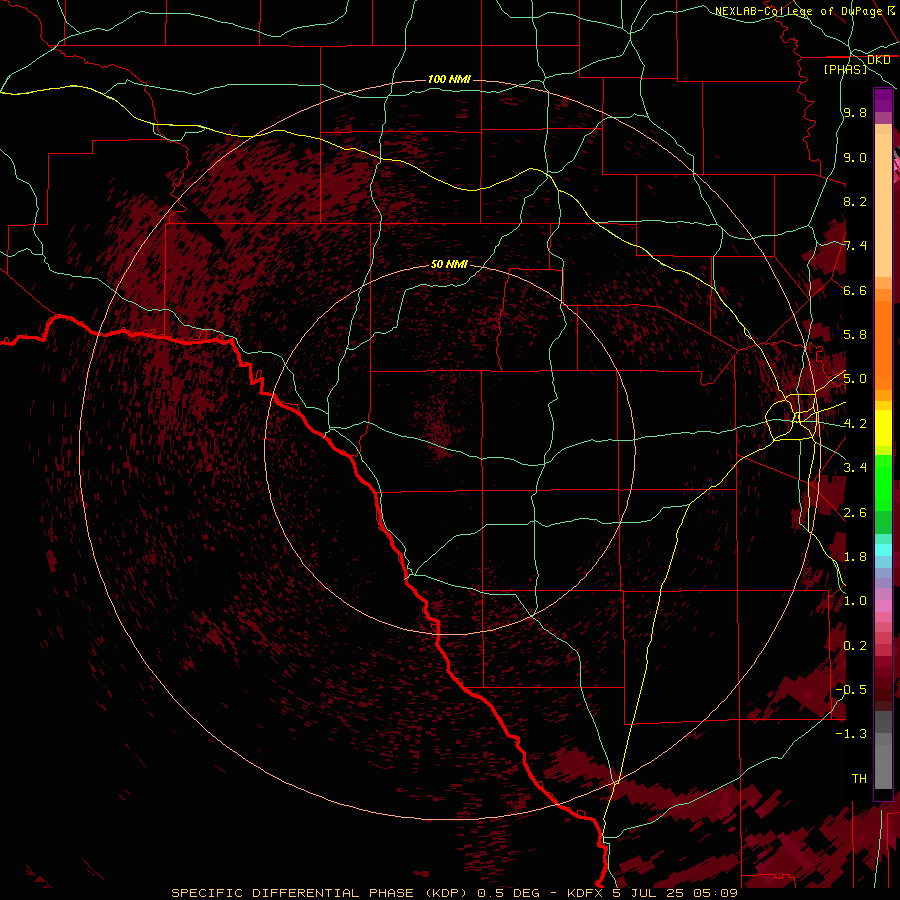900x900 pixels.
Task: Click the 5.8 scale value
Action: tap(855, 335)
